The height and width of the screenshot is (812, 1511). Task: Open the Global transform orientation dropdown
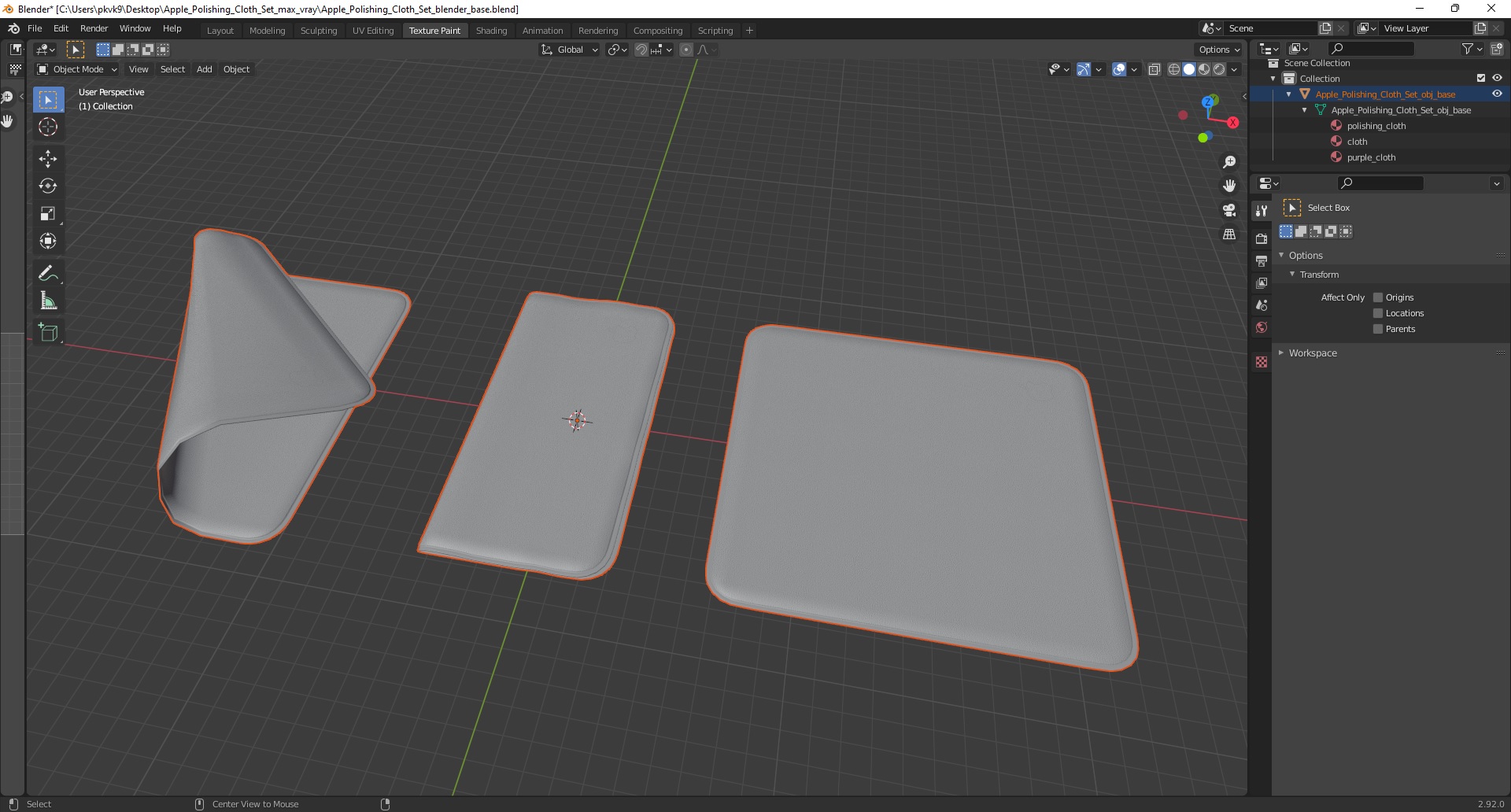point(569,50)
